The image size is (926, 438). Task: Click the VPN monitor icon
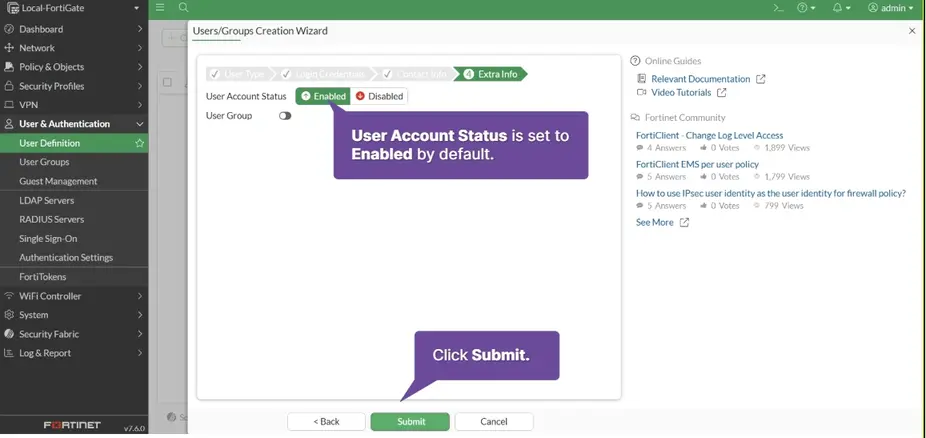pos(9,104)
